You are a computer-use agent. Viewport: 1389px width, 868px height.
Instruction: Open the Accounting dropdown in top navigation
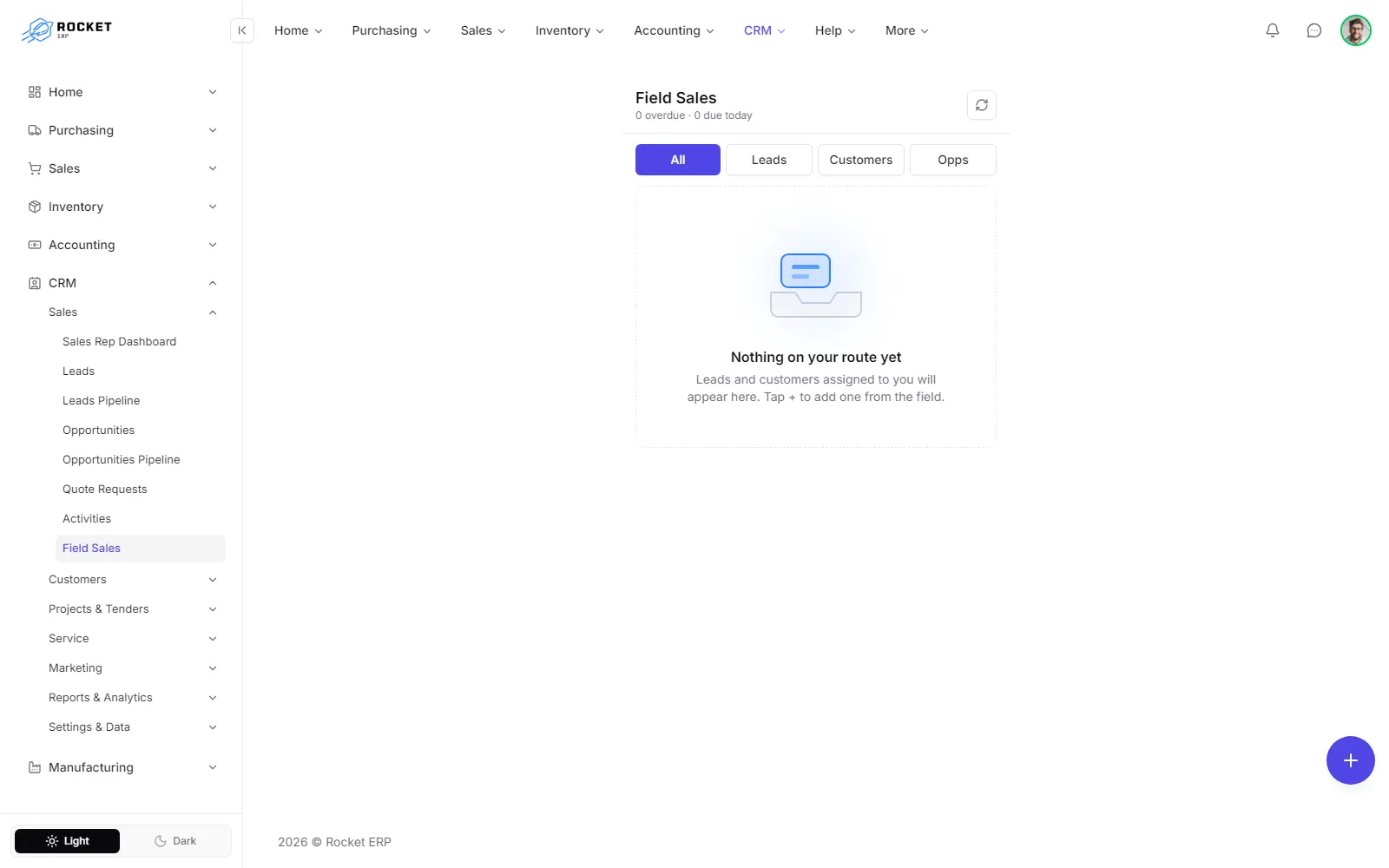(675, 30)
